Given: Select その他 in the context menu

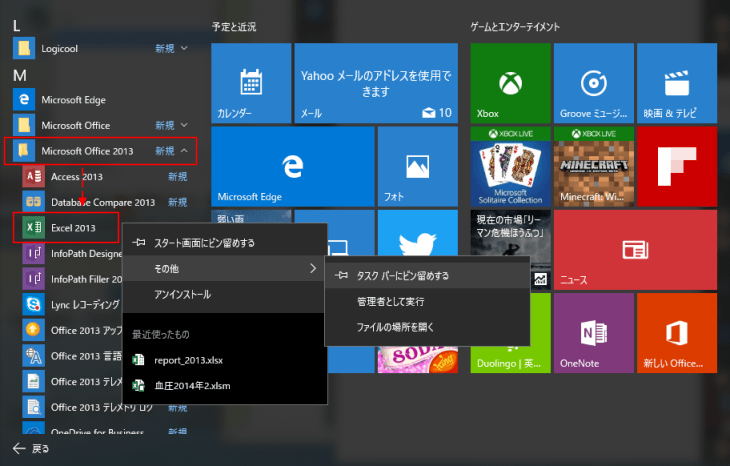Looking at the screenshot, I should click(224, 268).
